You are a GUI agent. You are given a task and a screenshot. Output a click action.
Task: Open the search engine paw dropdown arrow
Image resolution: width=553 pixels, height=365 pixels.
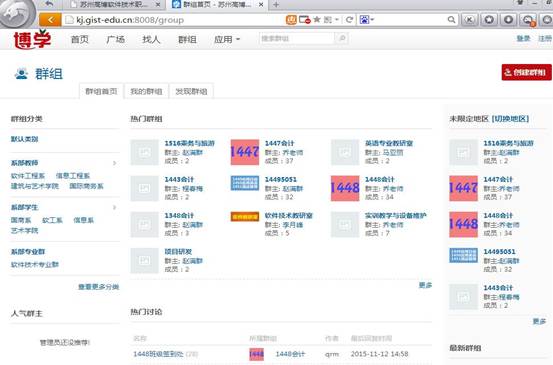372,20
